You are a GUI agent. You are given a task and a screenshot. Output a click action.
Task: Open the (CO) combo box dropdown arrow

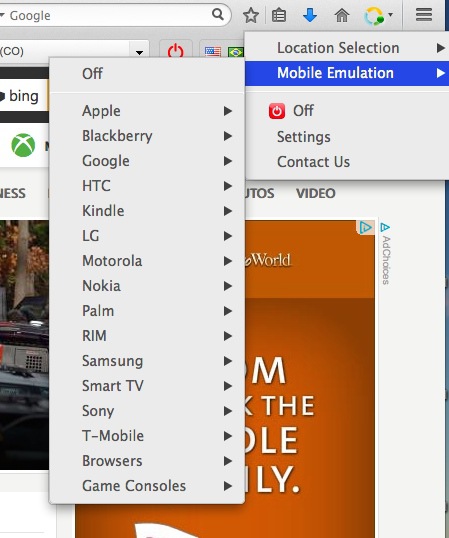point(139,52)
